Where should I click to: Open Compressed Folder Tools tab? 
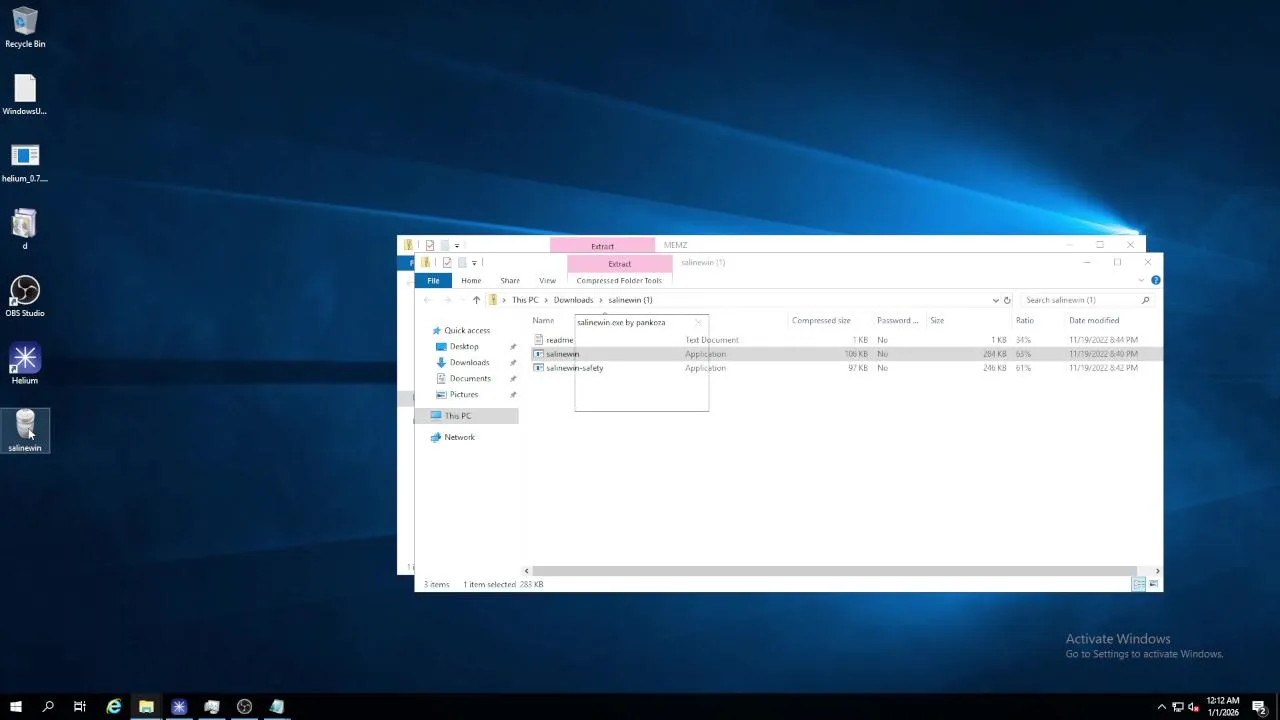pyautogui.click(x=619, y=281)
